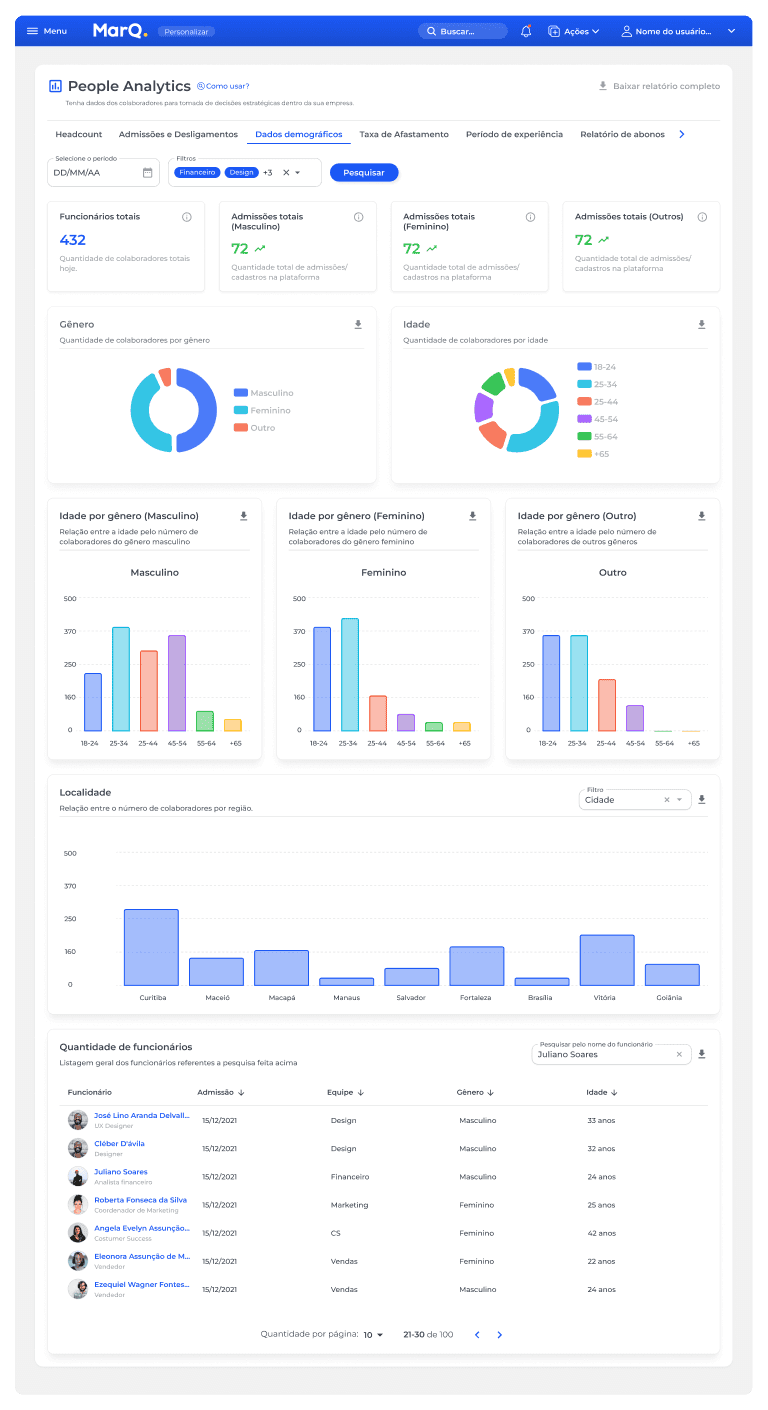Sort table by Idade column
Screen dimensions: 768x1410
pyautogui.click(x=602, y=1092)
